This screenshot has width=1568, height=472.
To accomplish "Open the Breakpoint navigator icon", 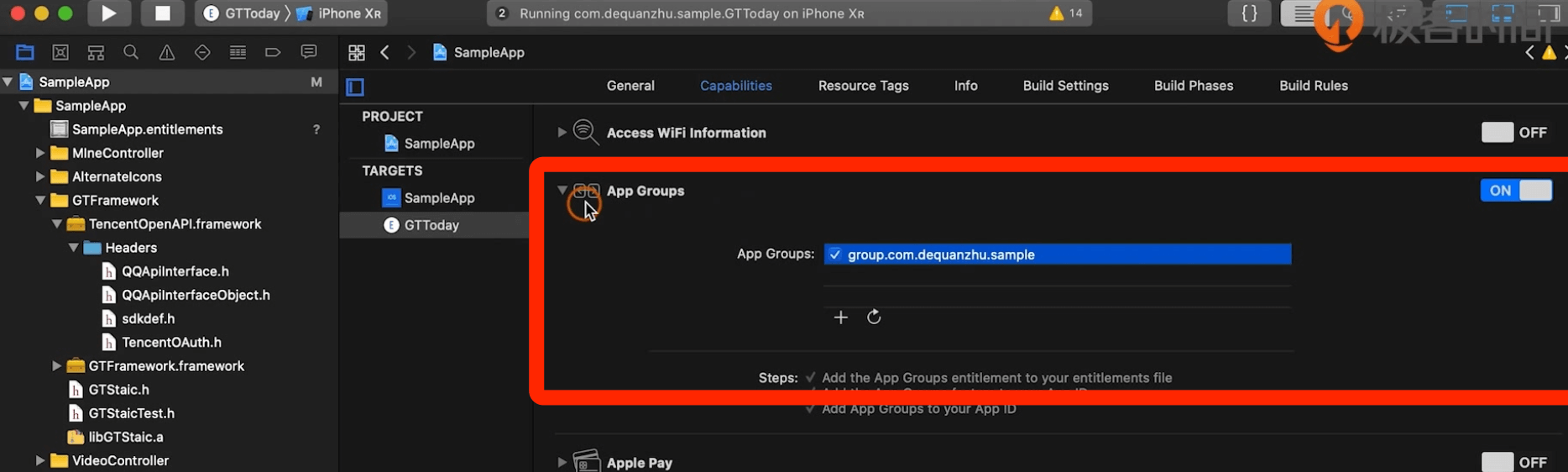I will click(x=273, y=52).
